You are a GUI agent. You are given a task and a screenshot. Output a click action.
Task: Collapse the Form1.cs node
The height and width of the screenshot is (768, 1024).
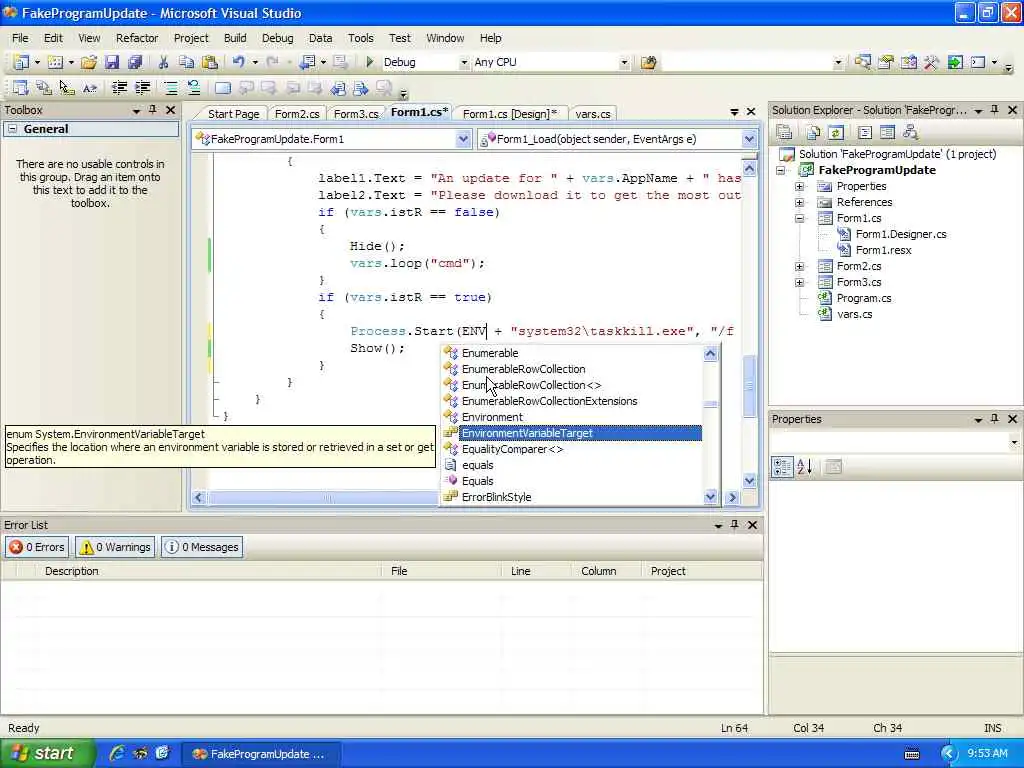[x=799, y=218]
